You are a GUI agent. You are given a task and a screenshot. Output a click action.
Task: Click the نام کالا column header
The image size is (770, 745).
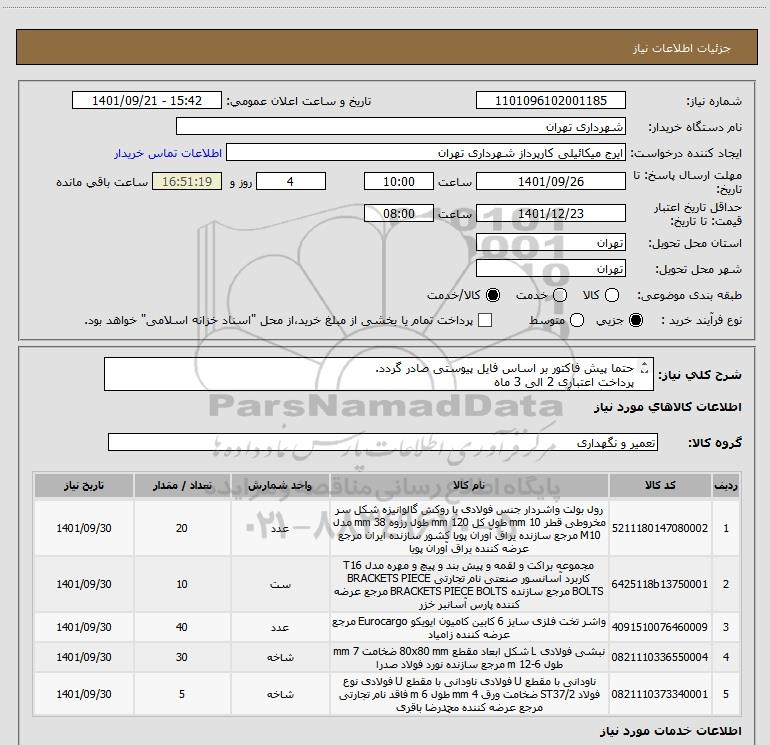[x=469, y=485]
